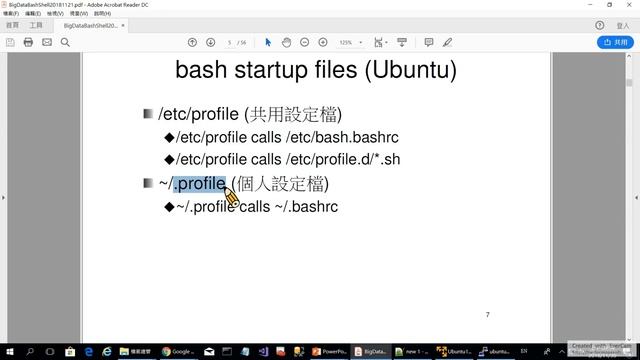
Task: Switch to Google Chrome taskbar item
Action: [178, 351]
